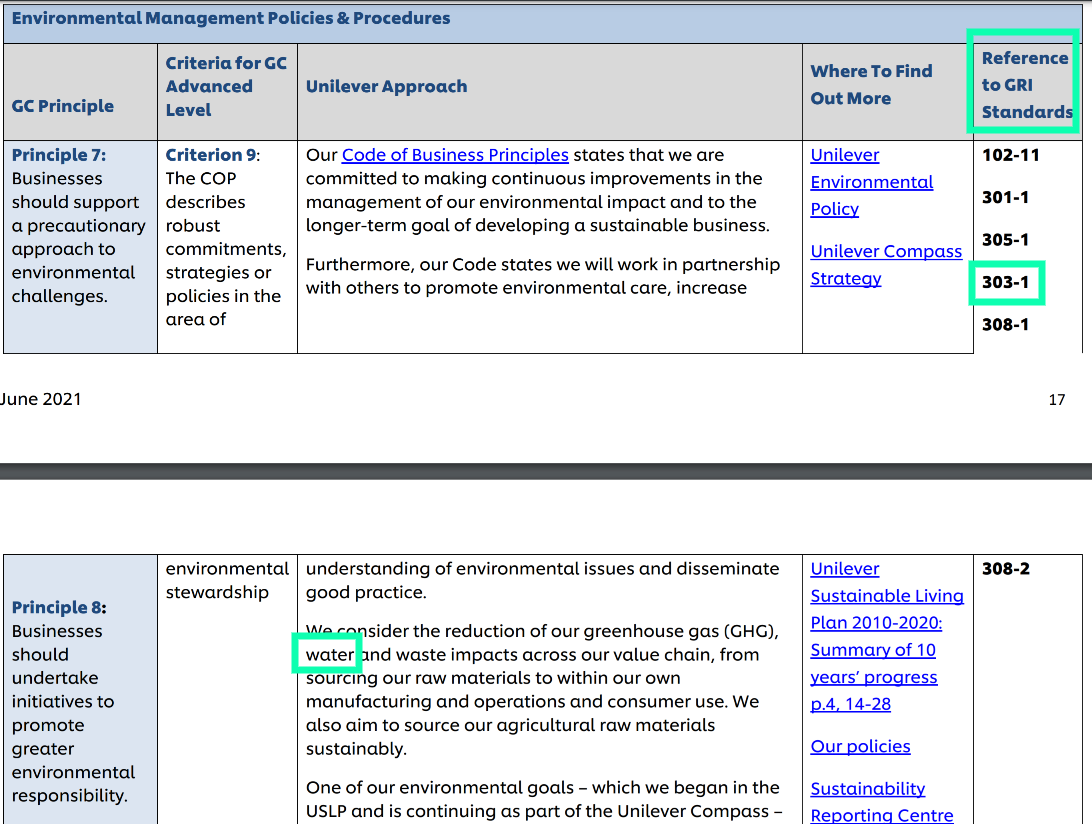
Task: Open the Sustainability Reporting Centre link
Action: pos(882,802)
